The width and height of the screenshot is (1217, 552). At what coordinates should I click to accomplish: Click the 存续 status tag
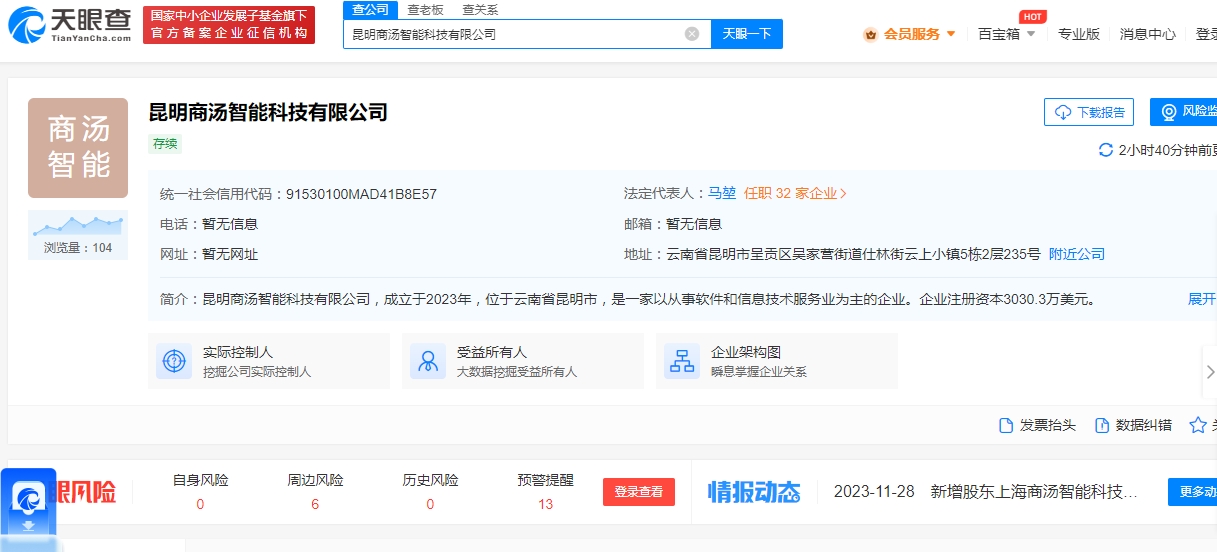pos(165,143)
